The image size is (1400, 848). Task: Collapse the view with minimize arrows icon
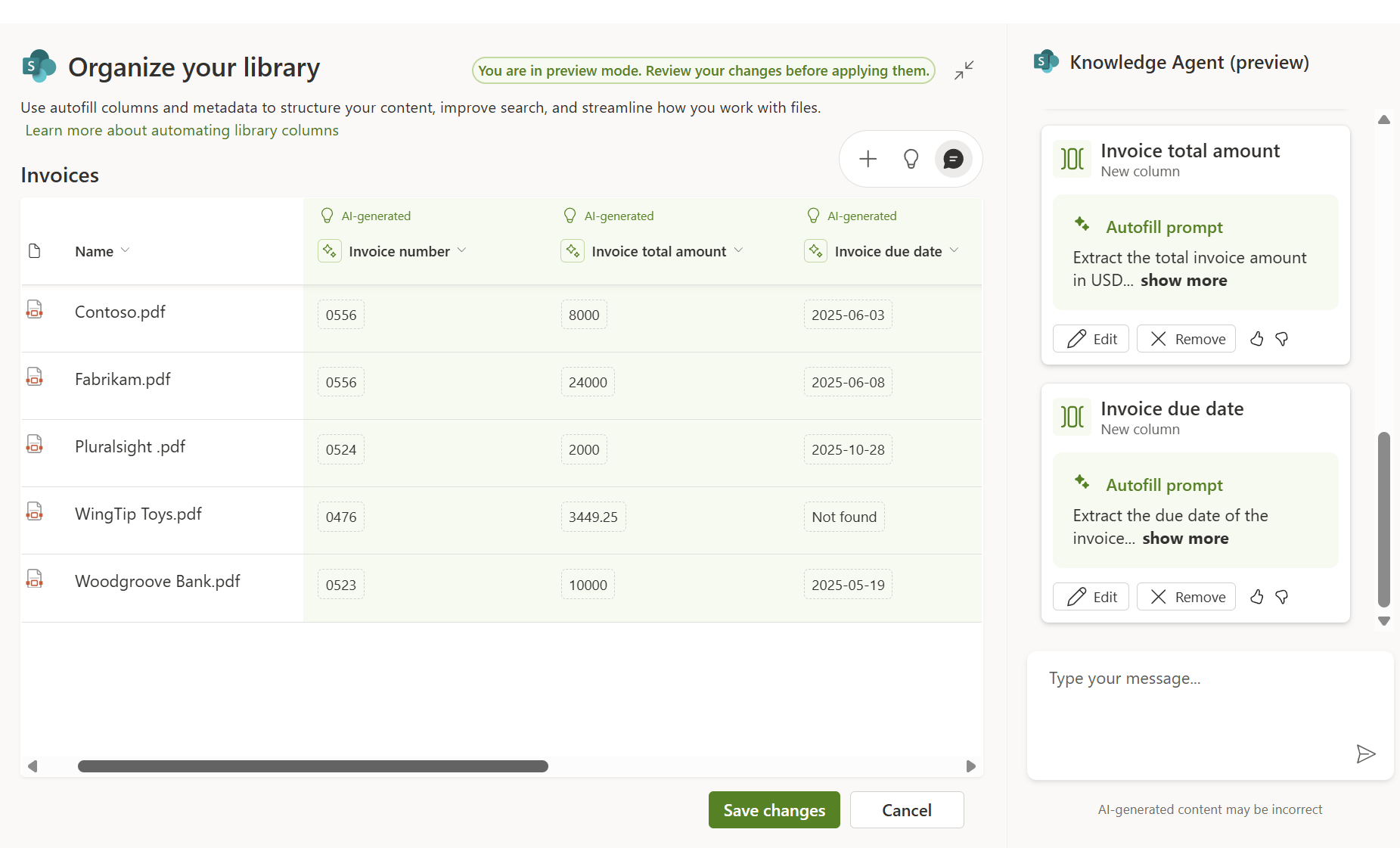tap(964, 70)
